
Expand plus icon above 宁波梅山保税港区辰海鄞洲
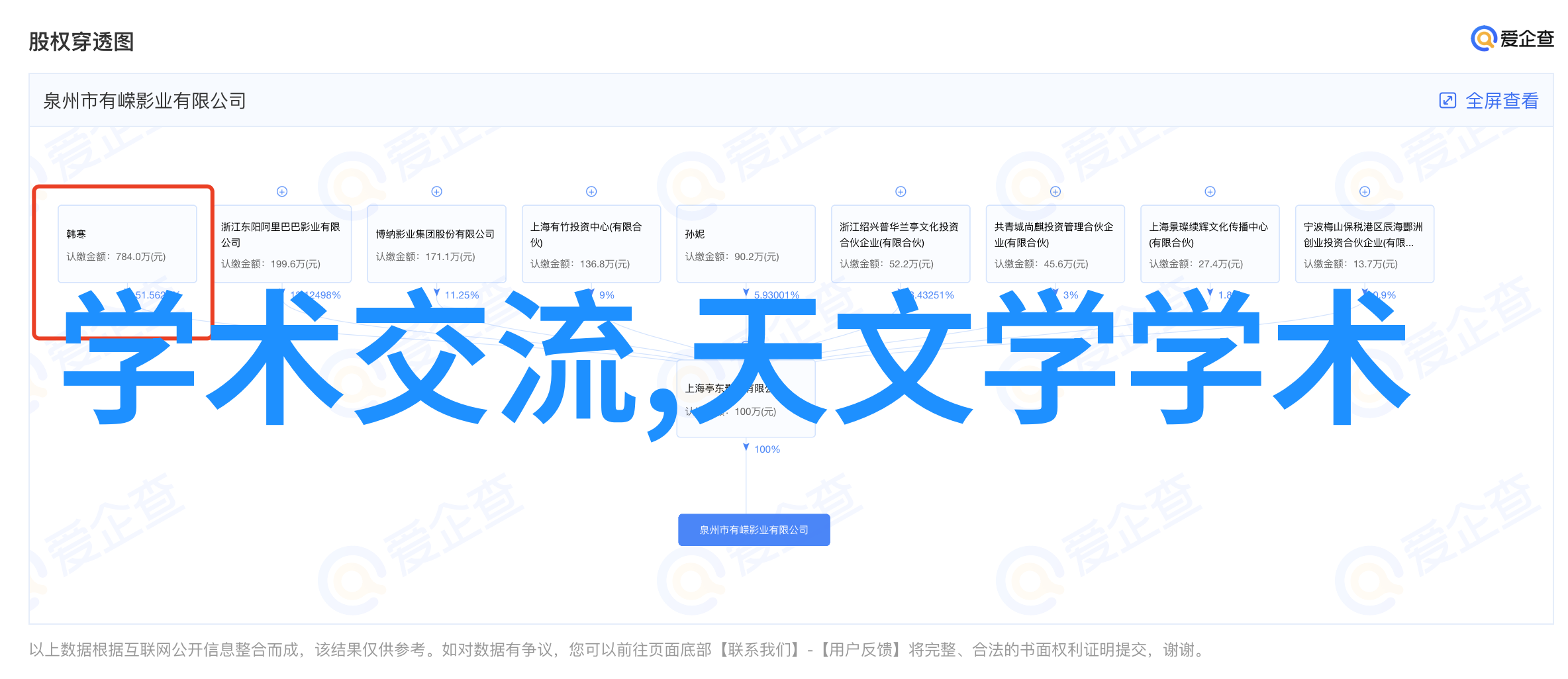tap(1365, 192)
